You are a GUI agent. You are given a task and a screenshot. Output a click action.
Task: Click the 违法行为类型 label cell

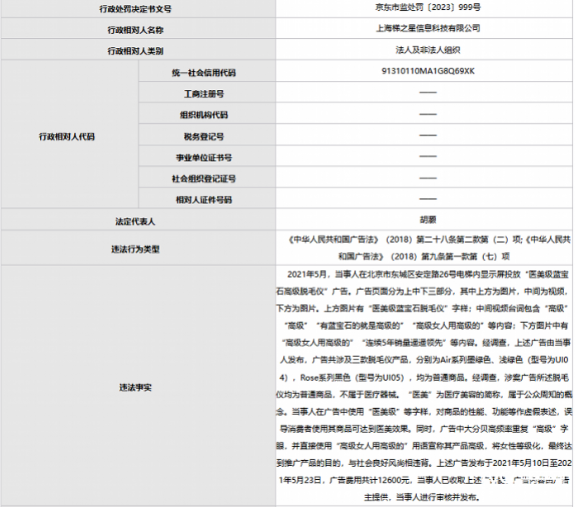[x=135, y=250]
